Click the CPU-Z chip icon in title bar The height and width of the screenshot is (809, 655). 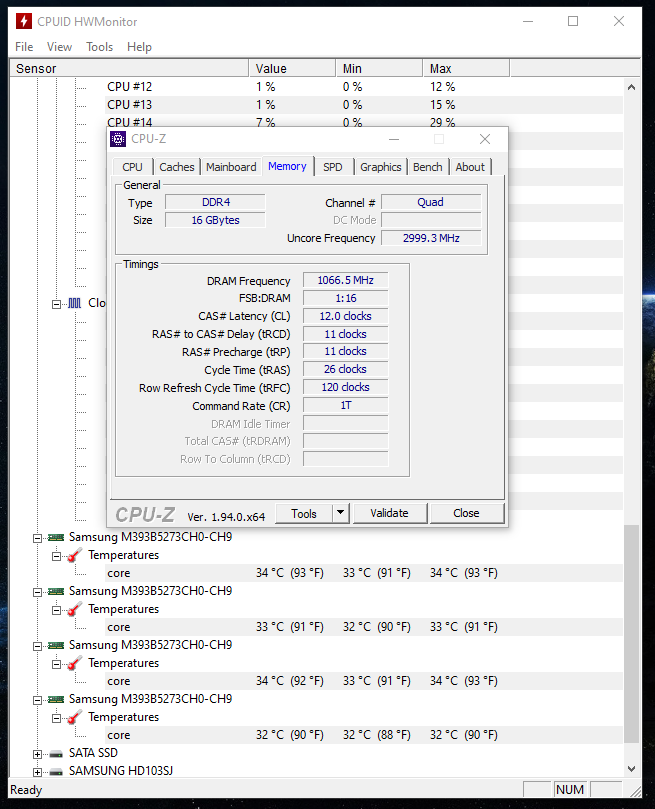point(118,139)
